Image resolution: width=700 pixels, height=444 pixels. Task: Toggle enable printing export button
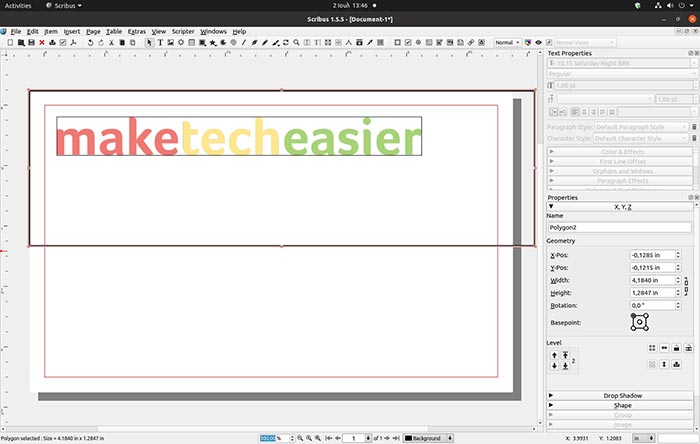click(676, 365)
